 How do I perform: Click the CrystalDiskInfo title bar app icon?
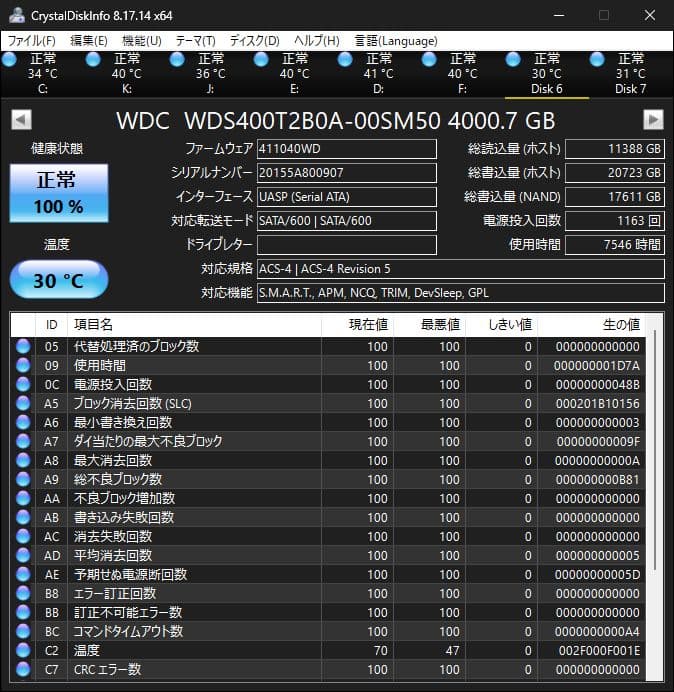(x=17, y=15)
